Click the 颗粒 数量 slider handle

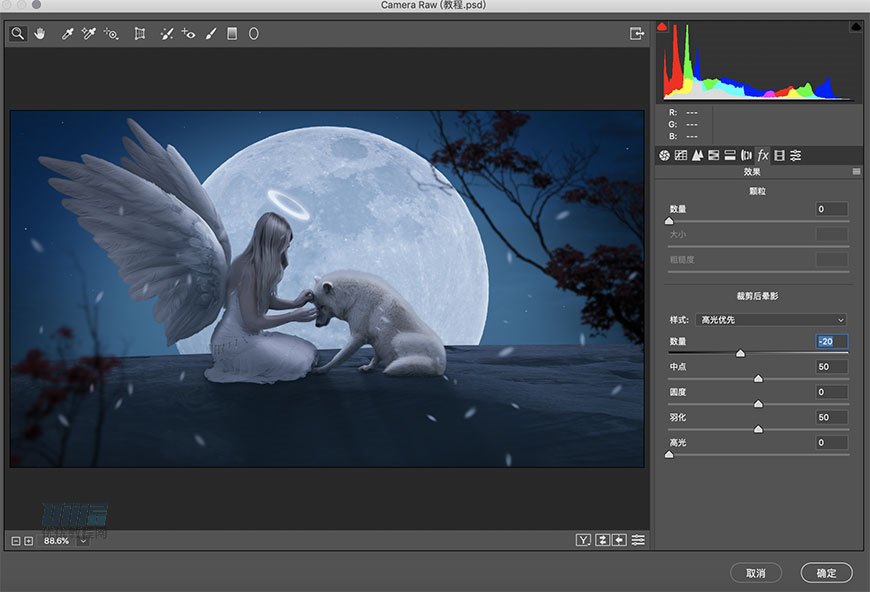tap(669, 221)
